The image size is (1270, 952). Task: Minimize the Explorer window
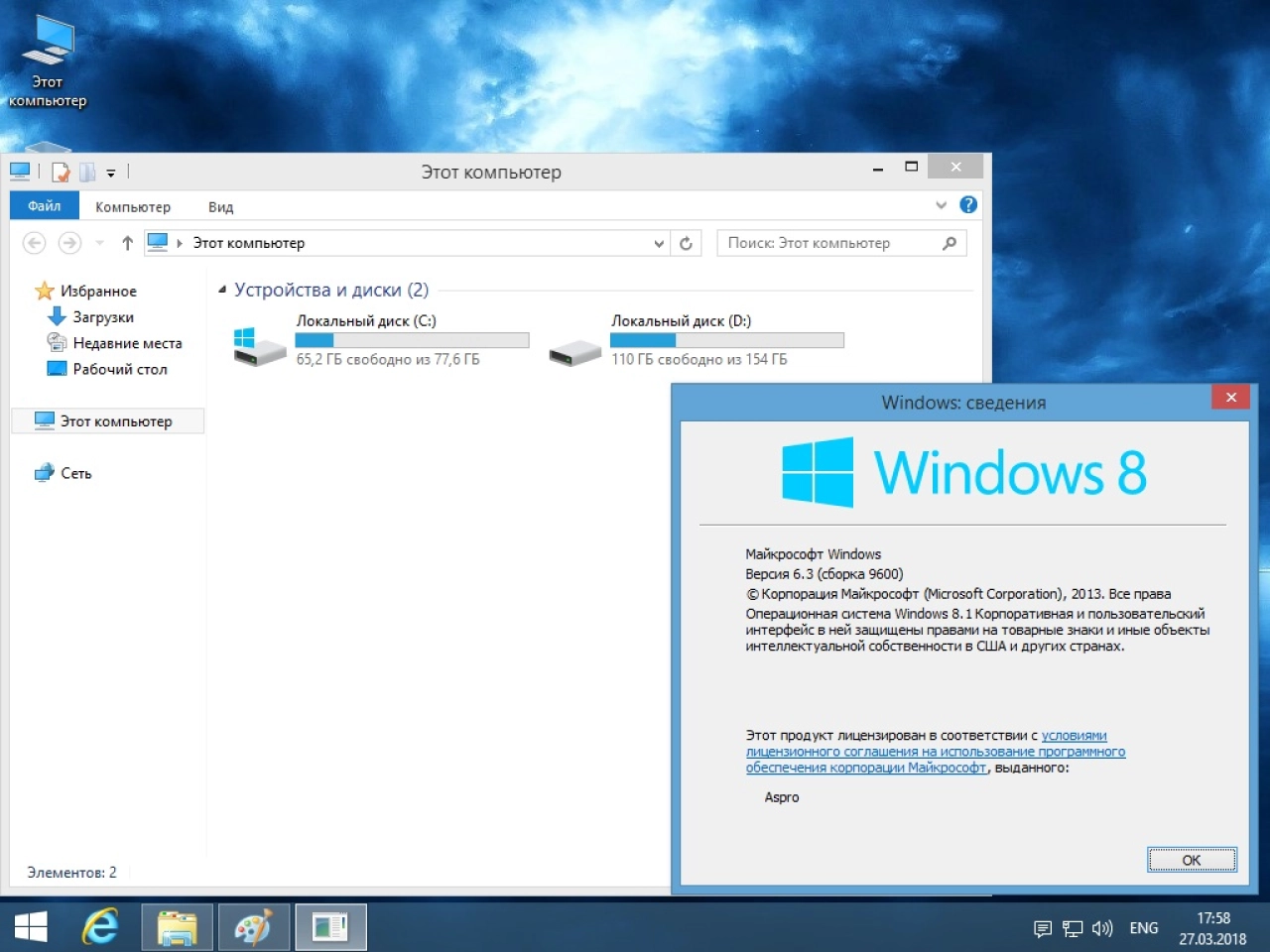coord(878,169)
